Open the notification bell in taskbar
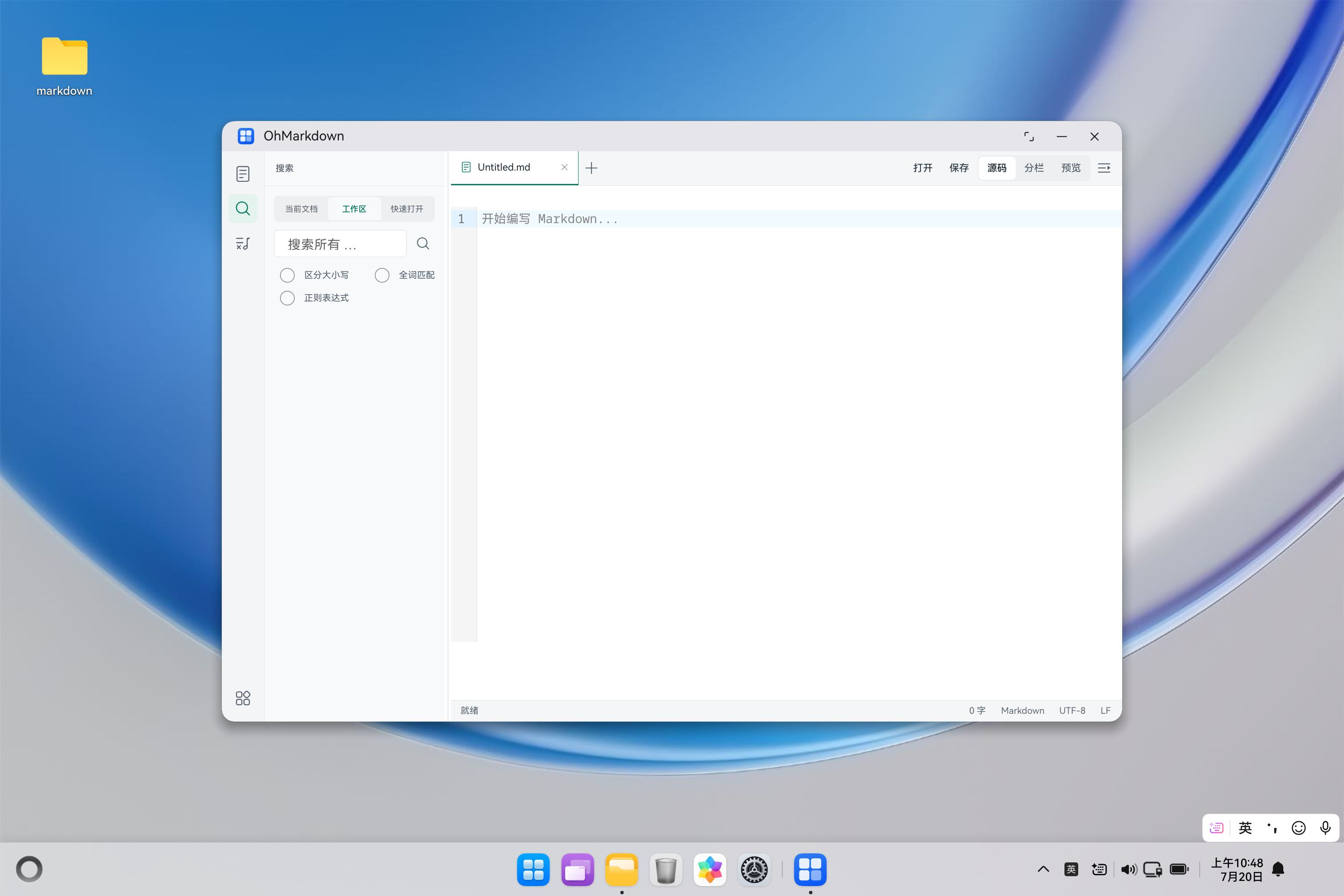 1278,869
